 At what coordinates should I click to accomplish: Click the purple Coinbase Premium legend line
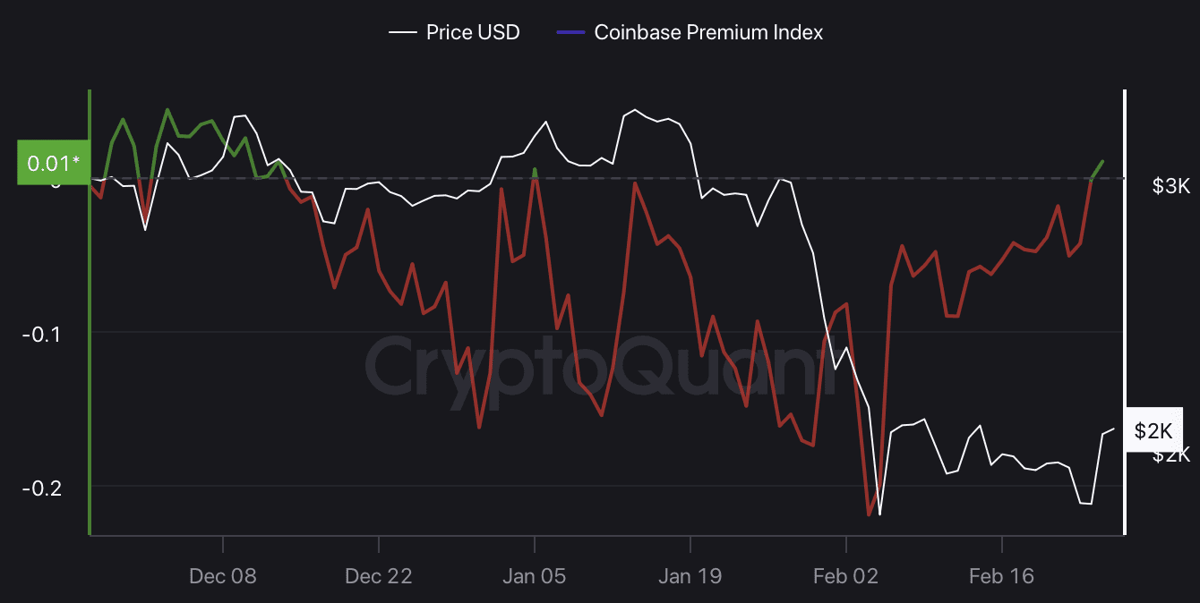click(569, 33)
